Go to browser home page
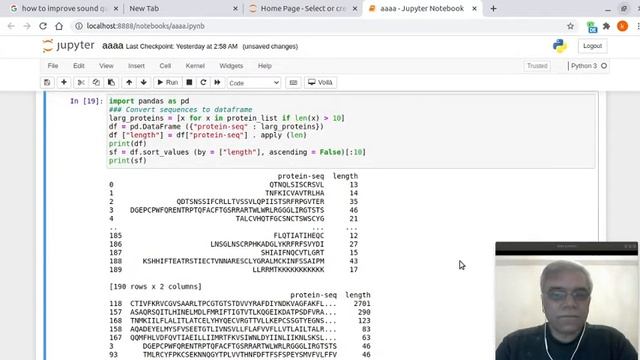This screenshot has height=360, width=640. point(59,26)
